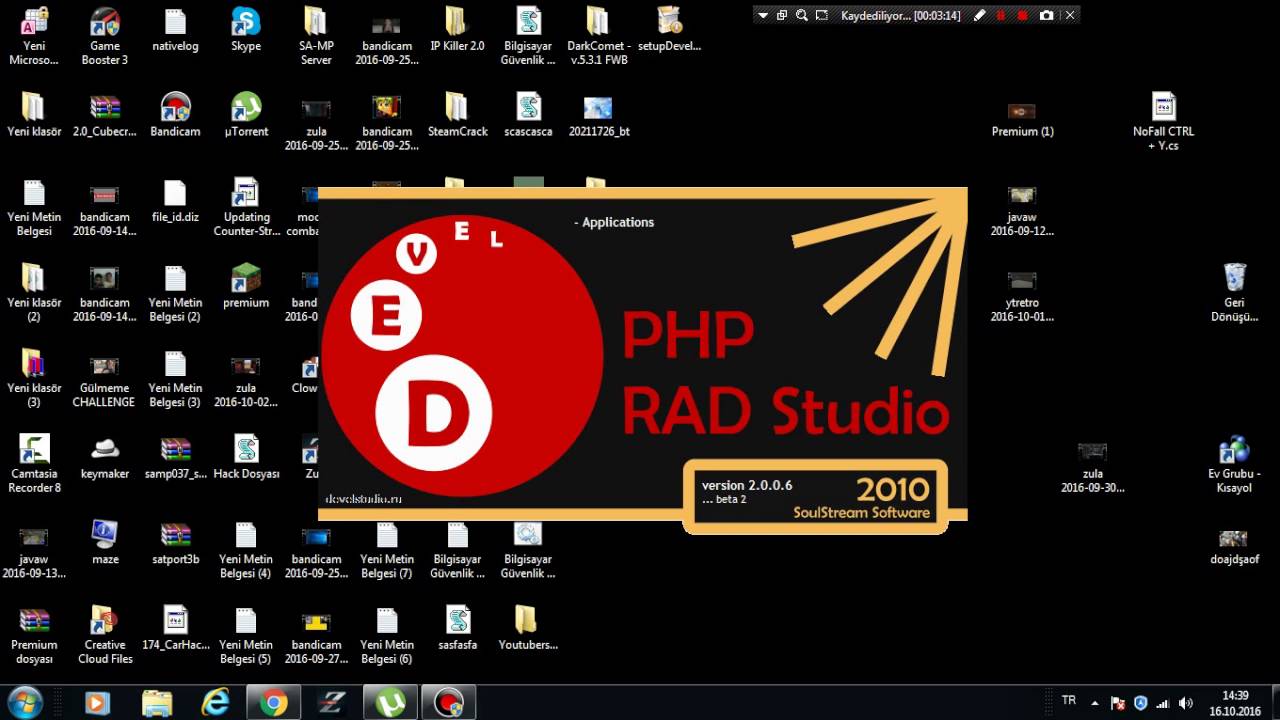Select the Updating Counter-Str shortcut

tap(246, 208)
